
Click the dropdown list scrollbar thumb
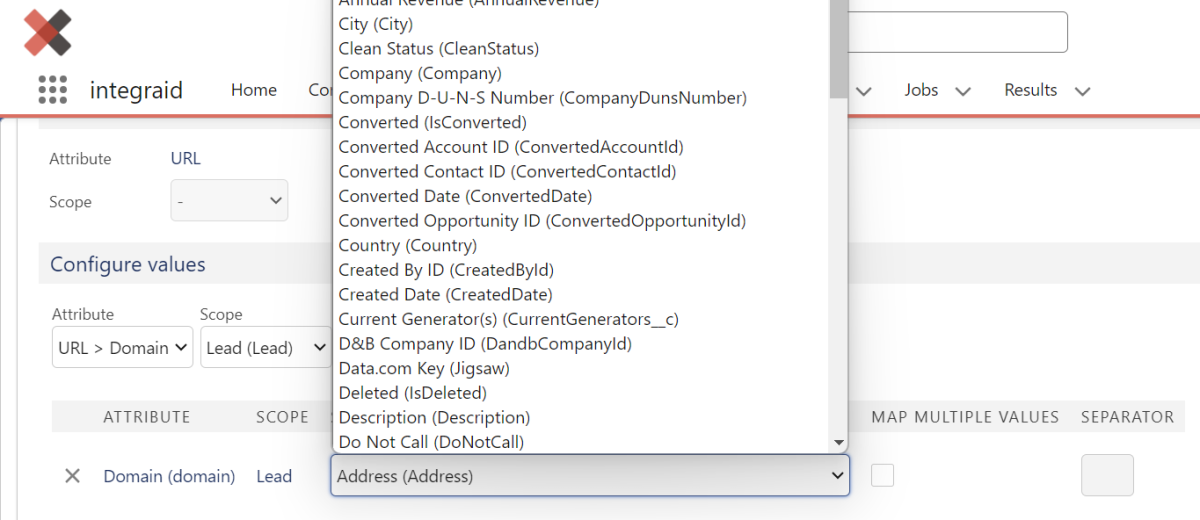(838, 48)
